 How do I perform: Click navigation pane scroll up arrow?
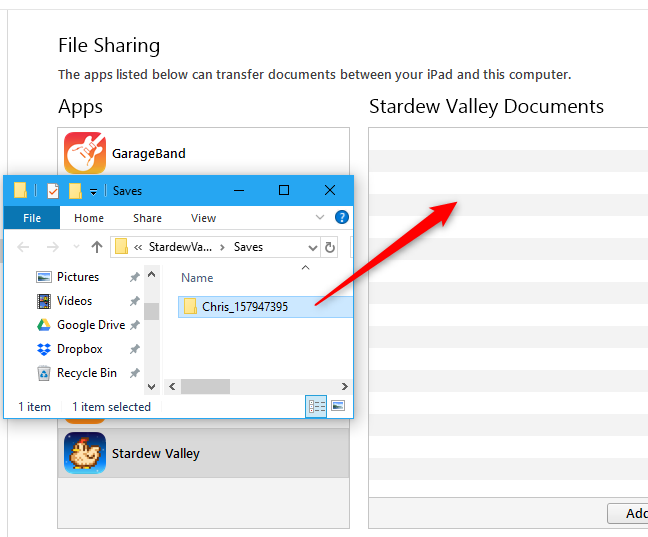151,274
